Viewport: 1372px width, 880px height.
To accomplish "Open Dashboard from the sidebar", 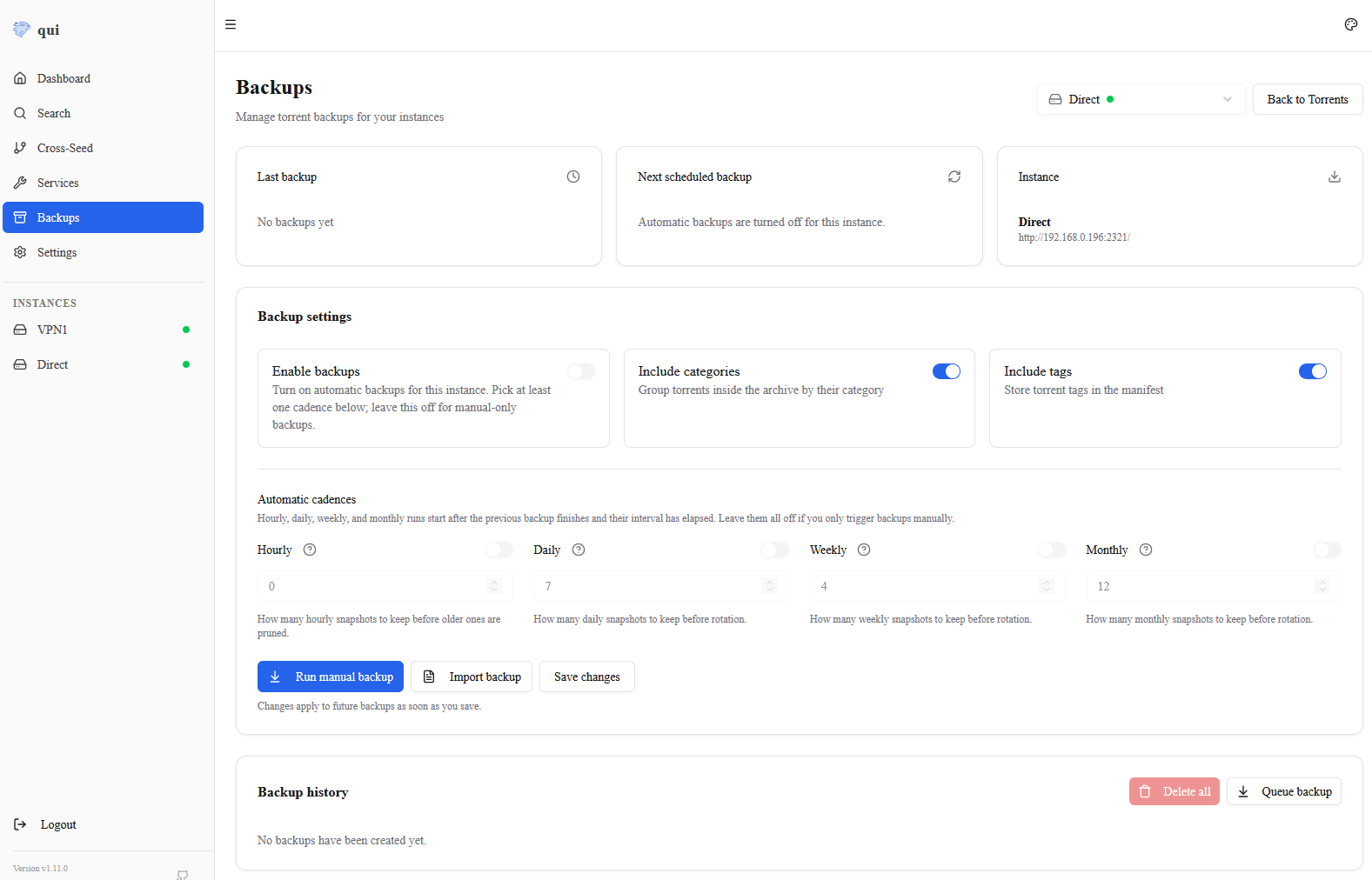I will coord(103,78).
